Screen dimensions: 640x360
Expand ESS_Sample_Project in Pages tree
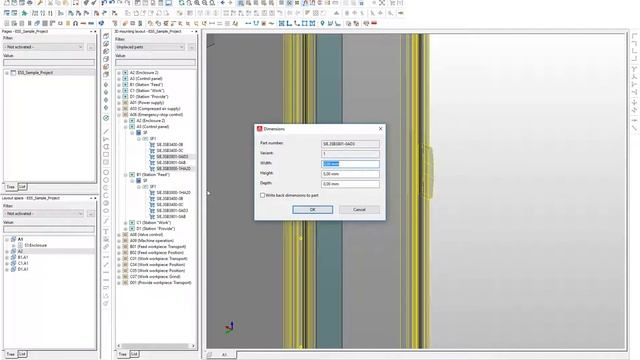[x=7, y=73]
